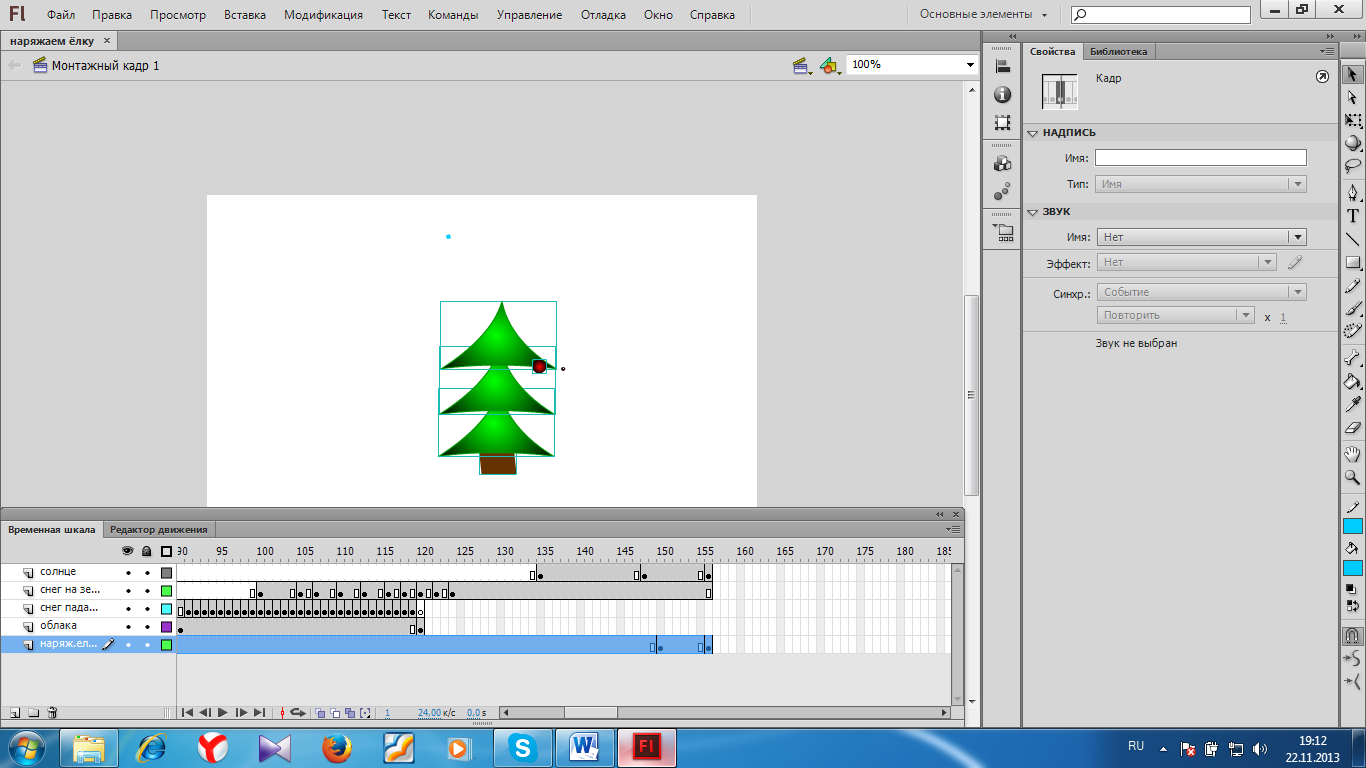Create a new layer in timeline
Screen dimensions: 1366x768
click(15, 713)
